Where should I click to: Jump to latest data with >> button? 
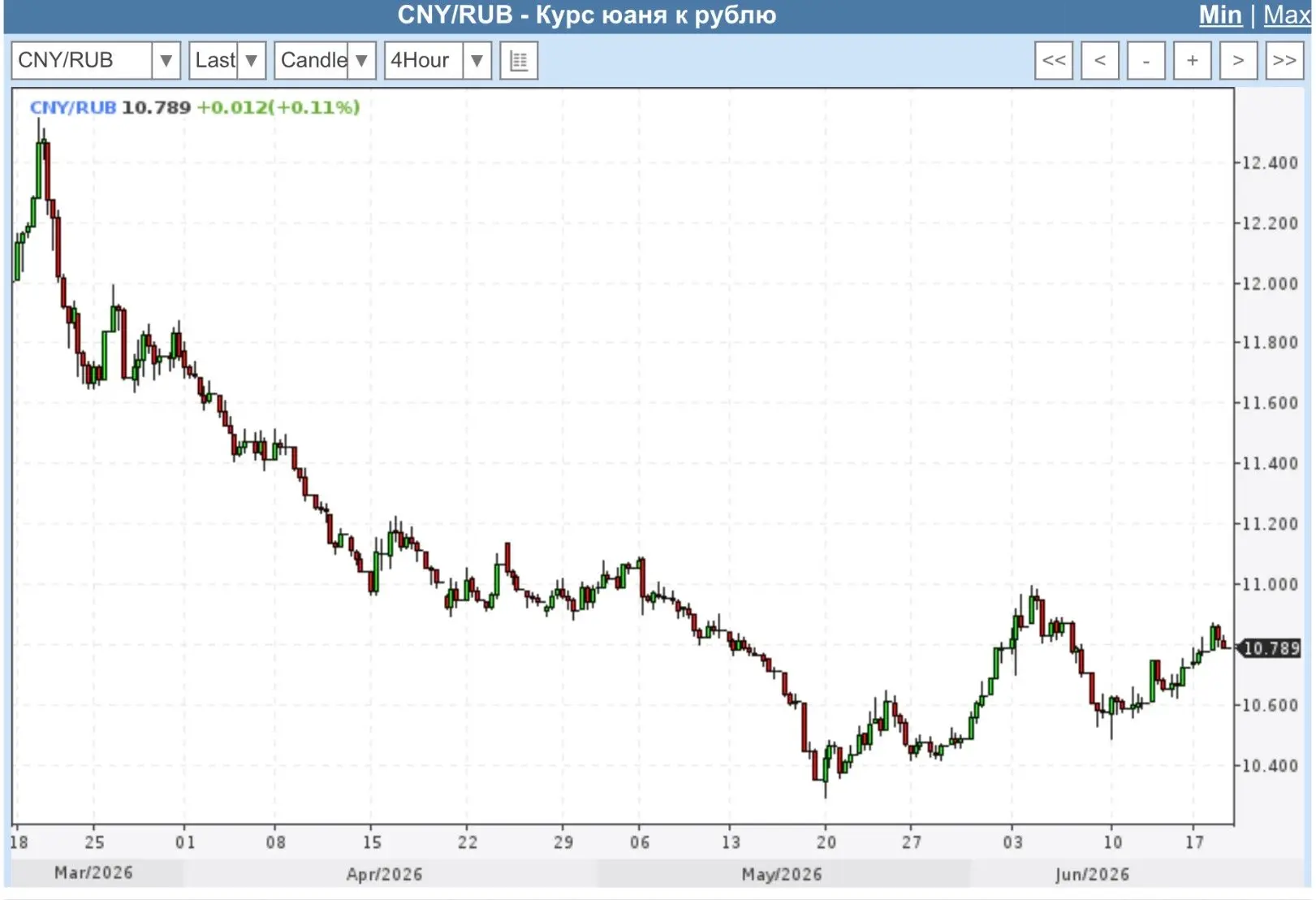click(1284, 61)
